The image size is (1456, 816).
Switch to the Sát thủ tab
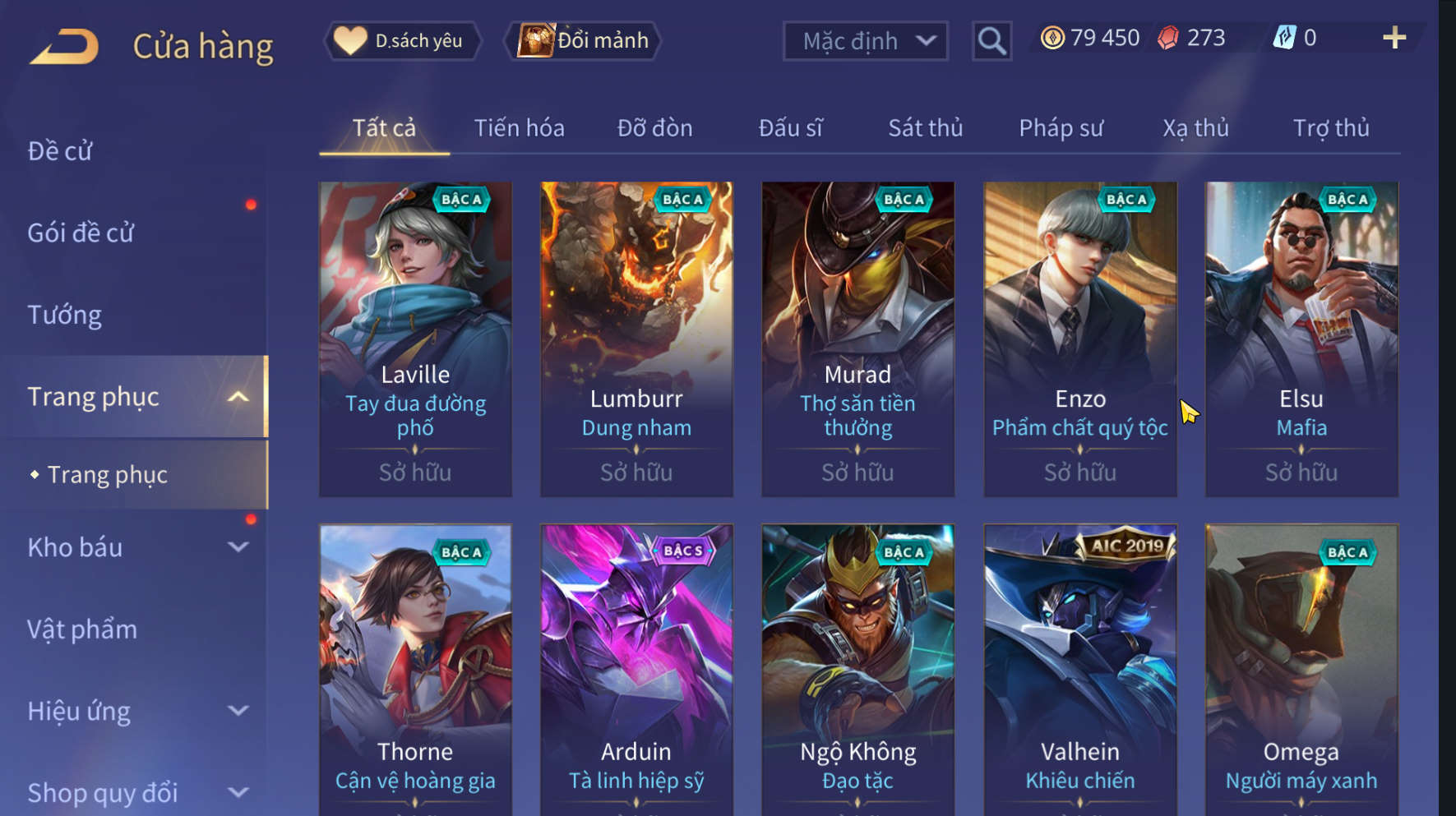(x=925, y=128)
